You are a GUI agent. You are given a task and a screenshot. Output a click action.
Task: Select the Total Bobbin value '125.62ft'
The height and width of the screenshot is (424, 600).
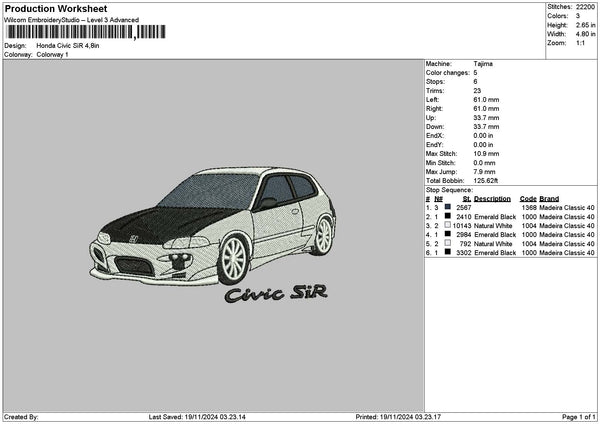(486, 181)
